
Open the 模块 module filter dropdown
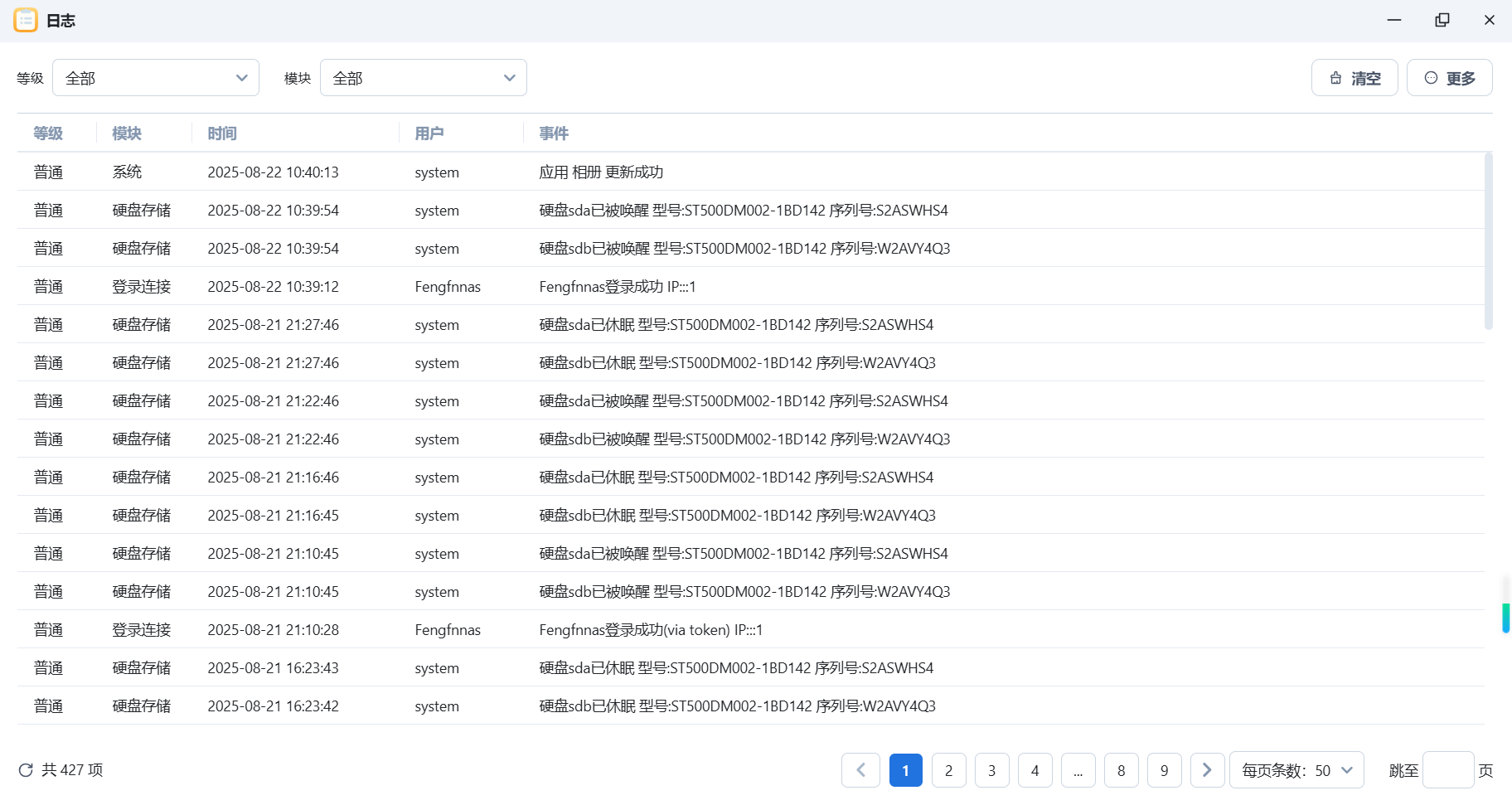pos(424,78)
